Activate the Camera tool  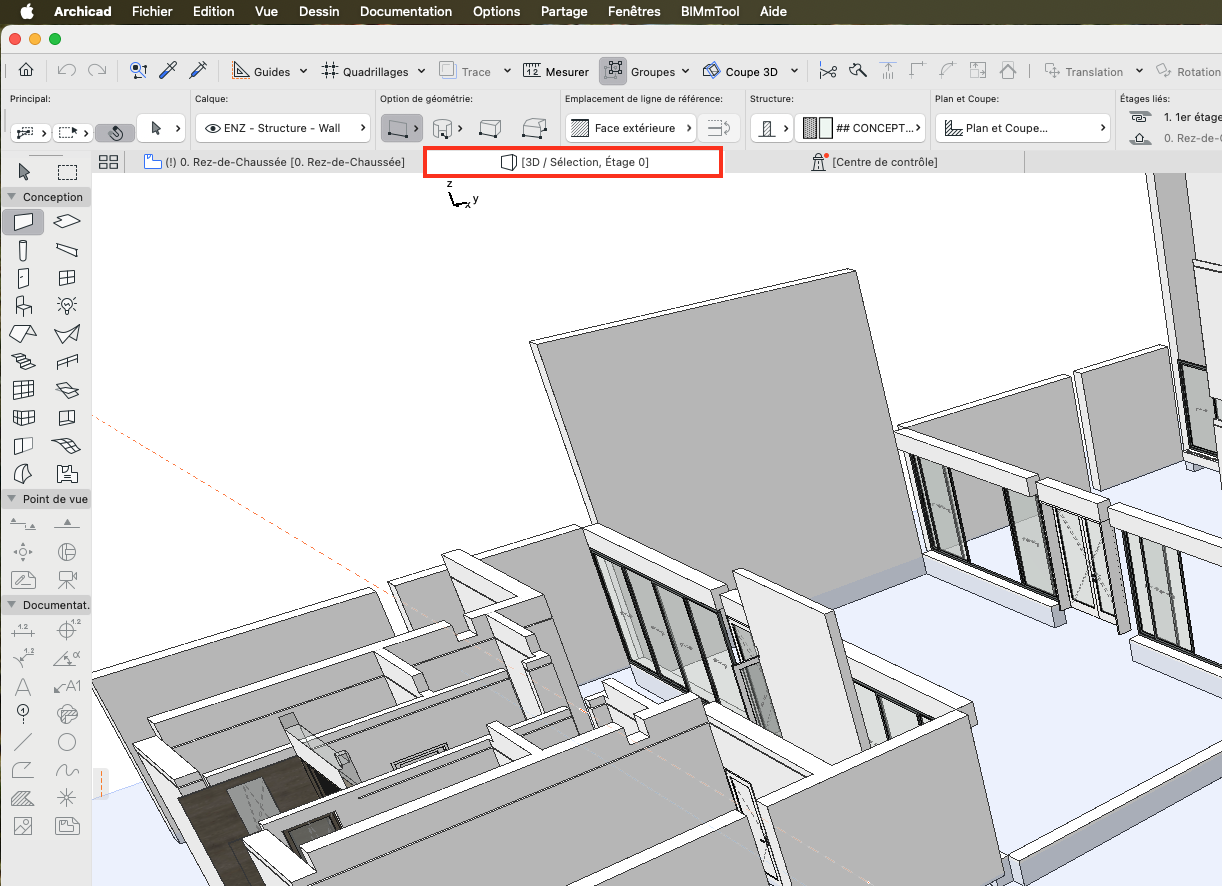(67, 579)
